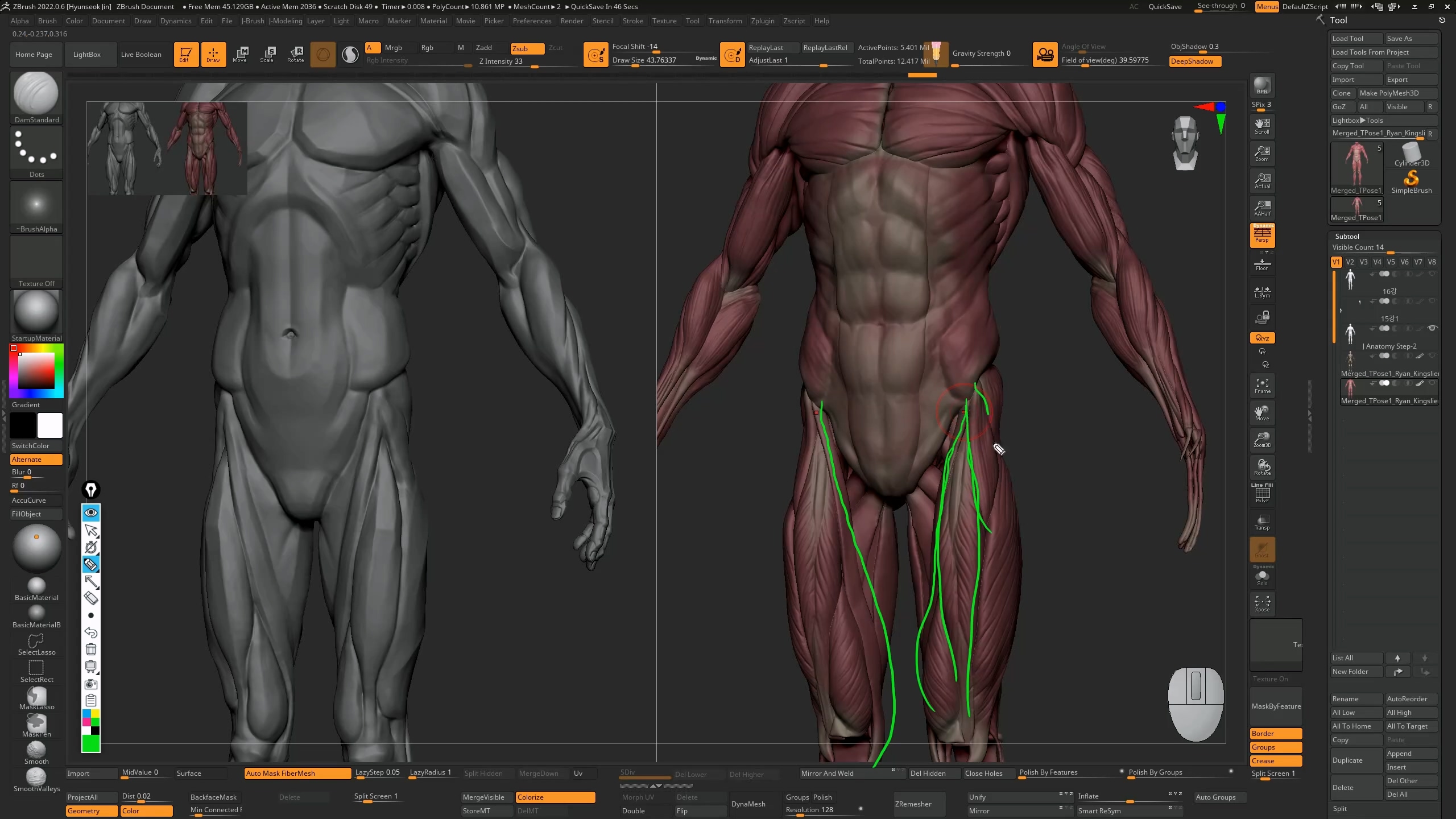
Task: Toggle Solo mode button
Action: [1262, 578]
